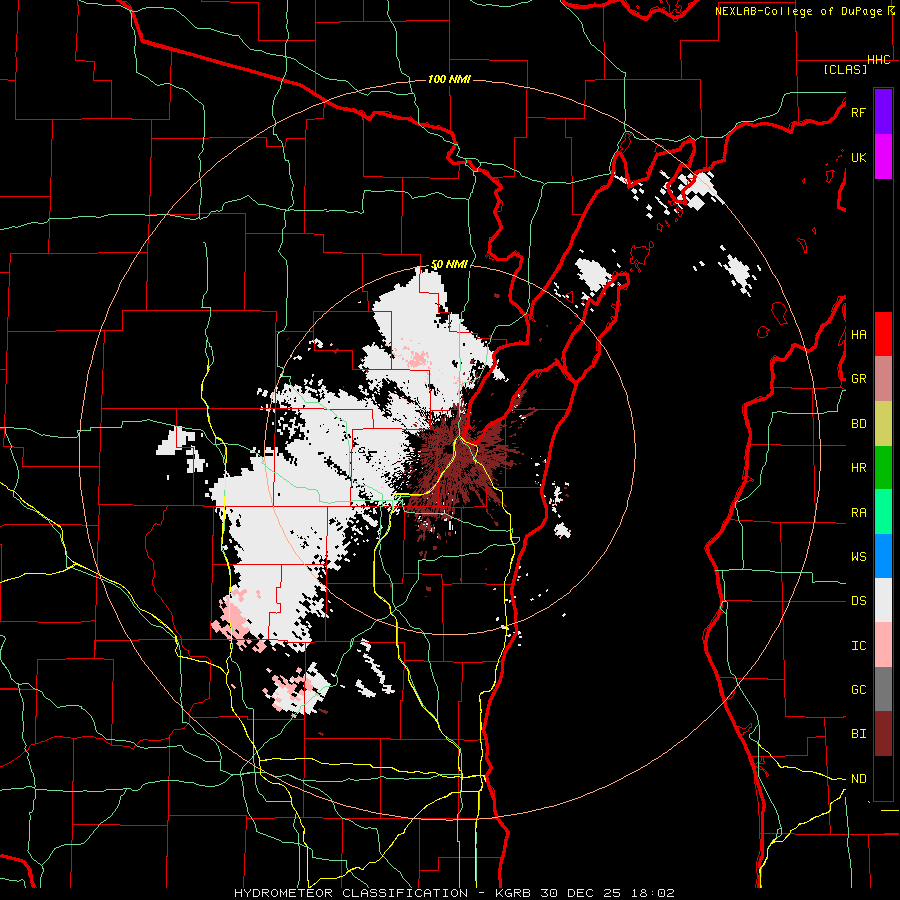Image resolution: width=900 pixels, height=900 pixels.
Task: Click the red HA color swatch
Action: pos(883,334)
